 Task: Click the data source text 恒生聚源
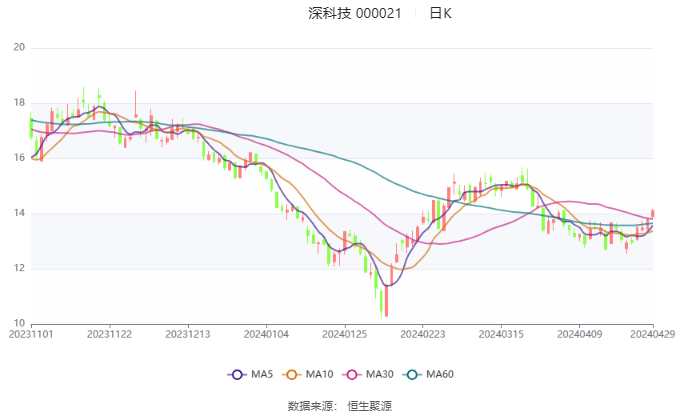[369, 406]
